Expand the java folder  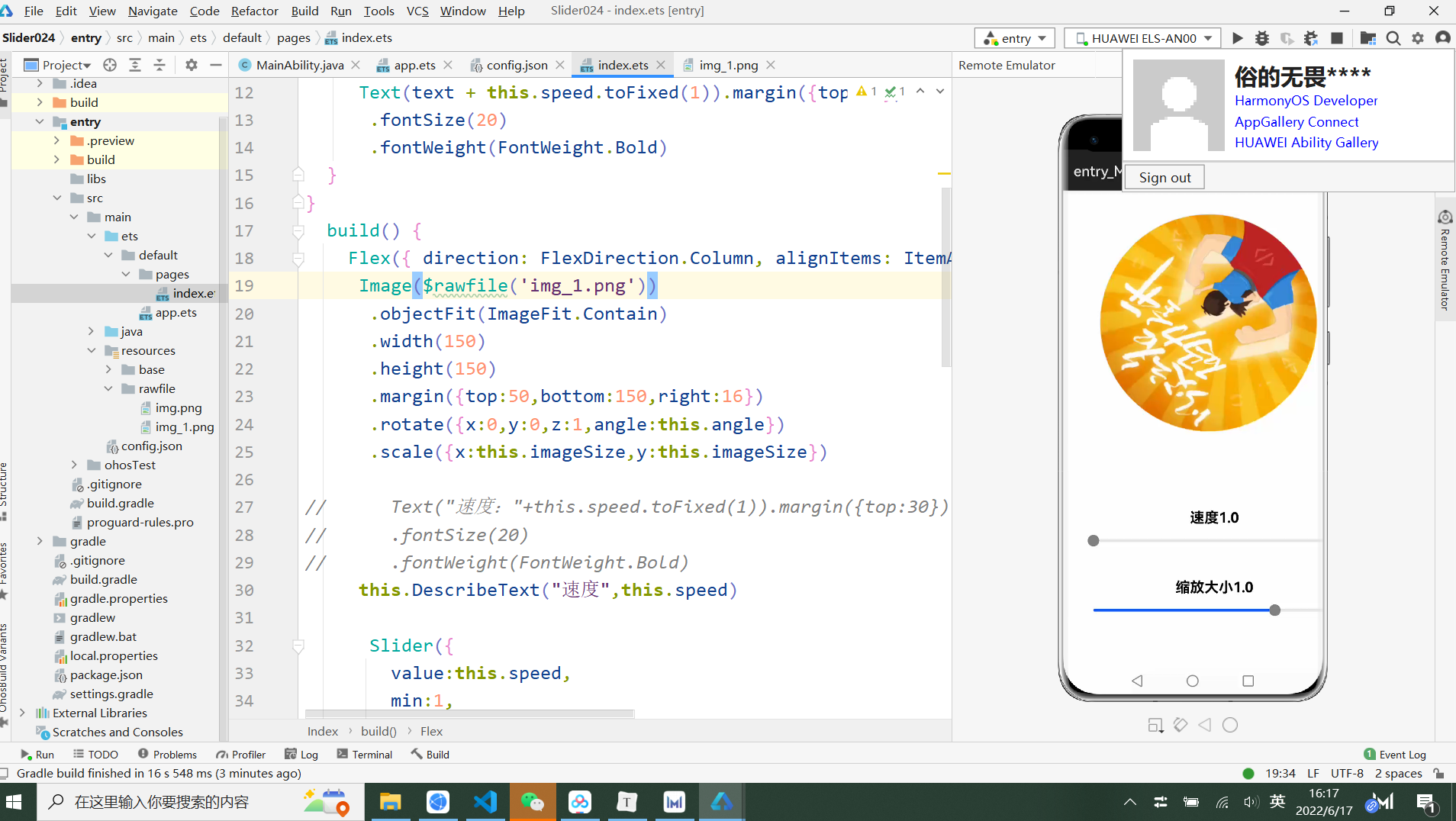point(91,331)
